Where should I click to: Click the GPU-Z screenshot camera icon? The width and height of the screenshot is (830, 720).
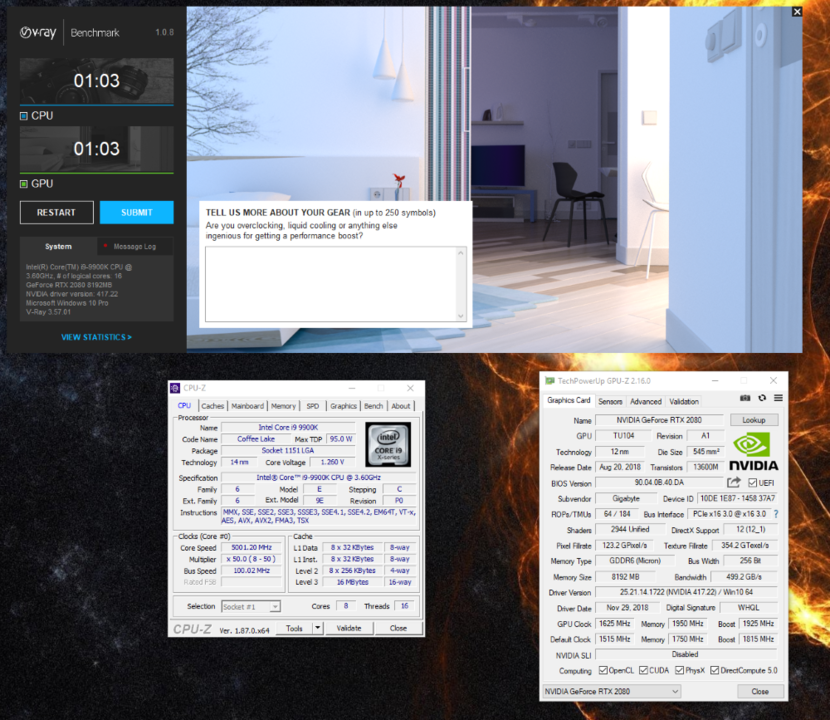point(745,398)
